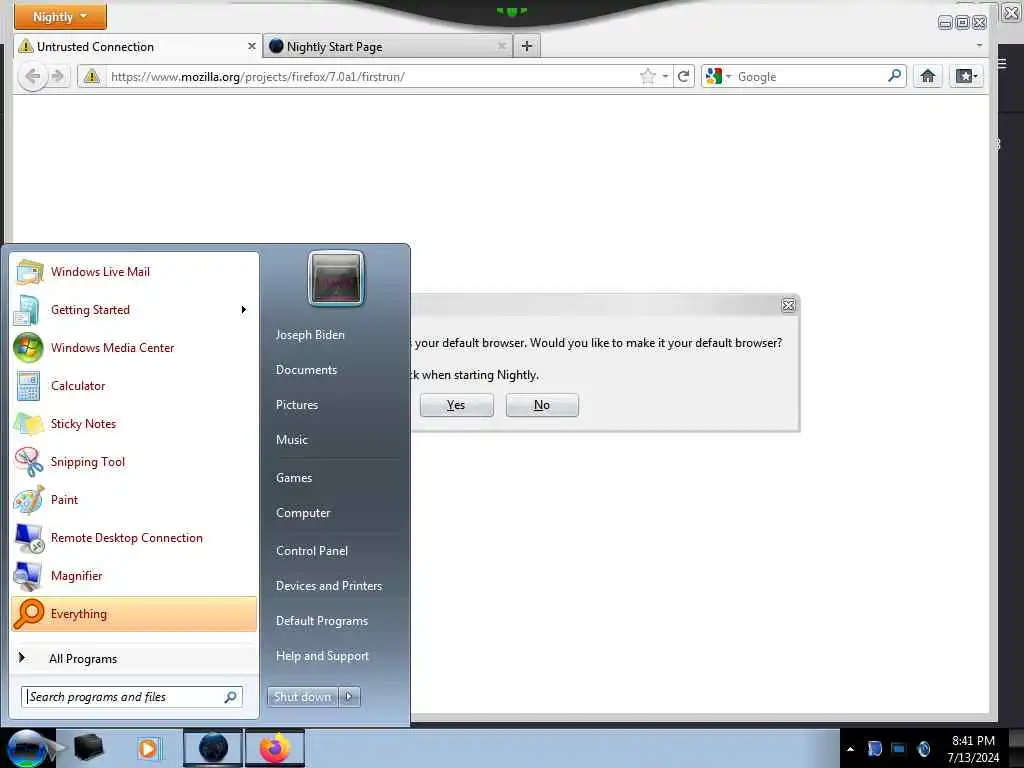Open Default Programs
This screenshot has height=768, width=1024.
[x=322, y=621]
